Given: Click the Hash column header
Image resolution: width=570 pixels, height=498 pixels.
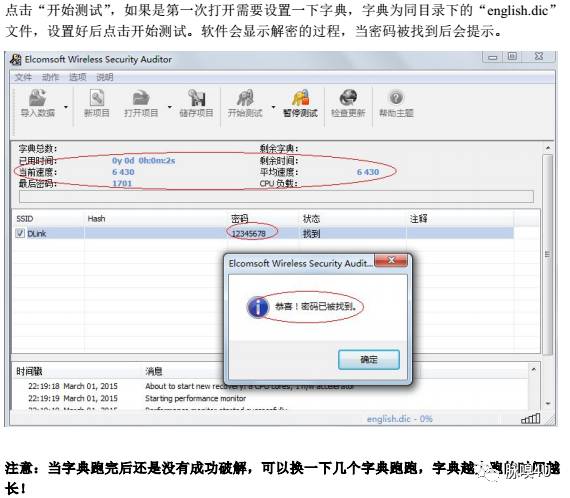Looking at the screenshot, I should (96, 218).
